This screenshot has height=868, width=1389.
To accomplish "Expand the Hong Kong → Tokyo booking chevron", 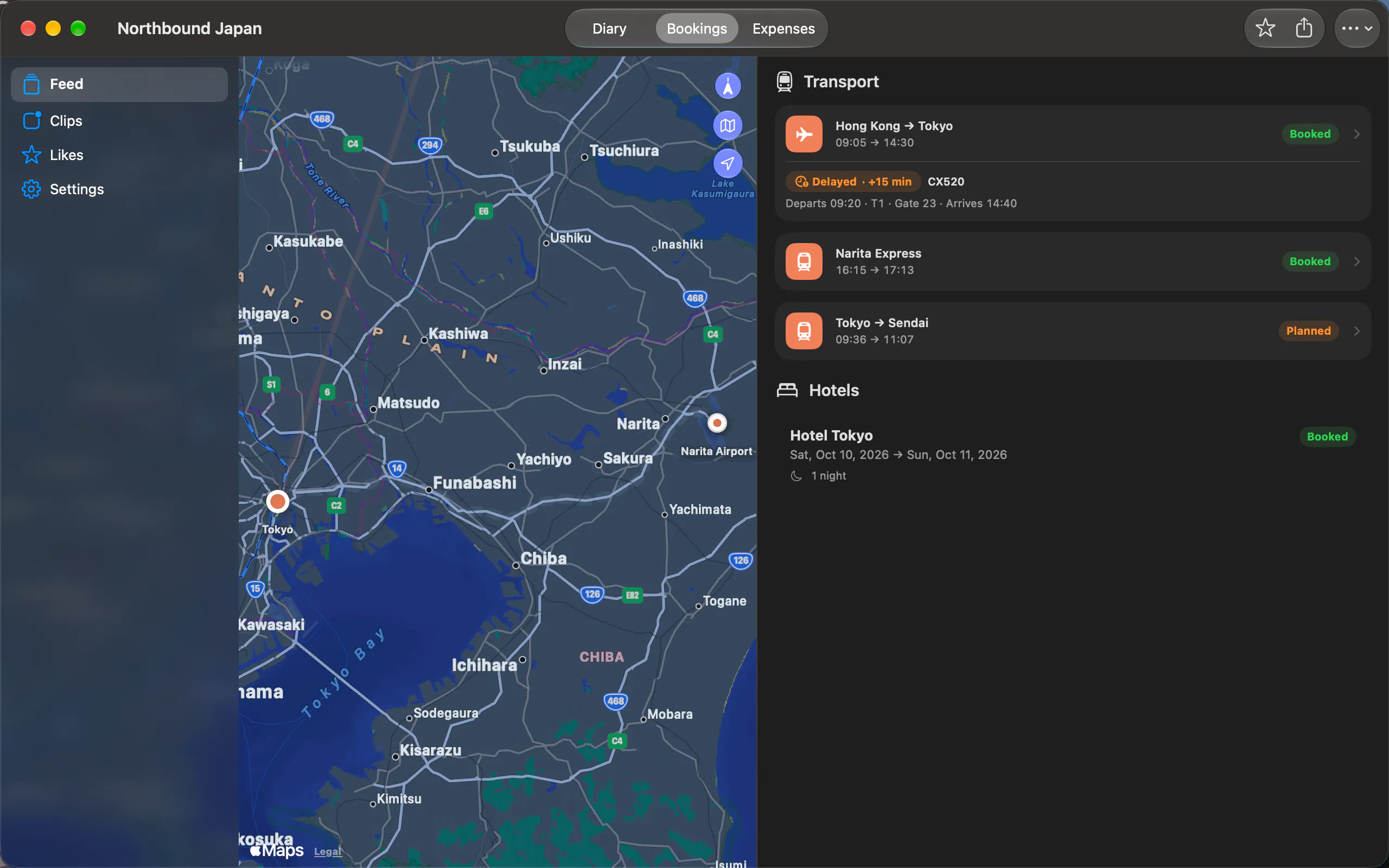I will (1357, 134).
